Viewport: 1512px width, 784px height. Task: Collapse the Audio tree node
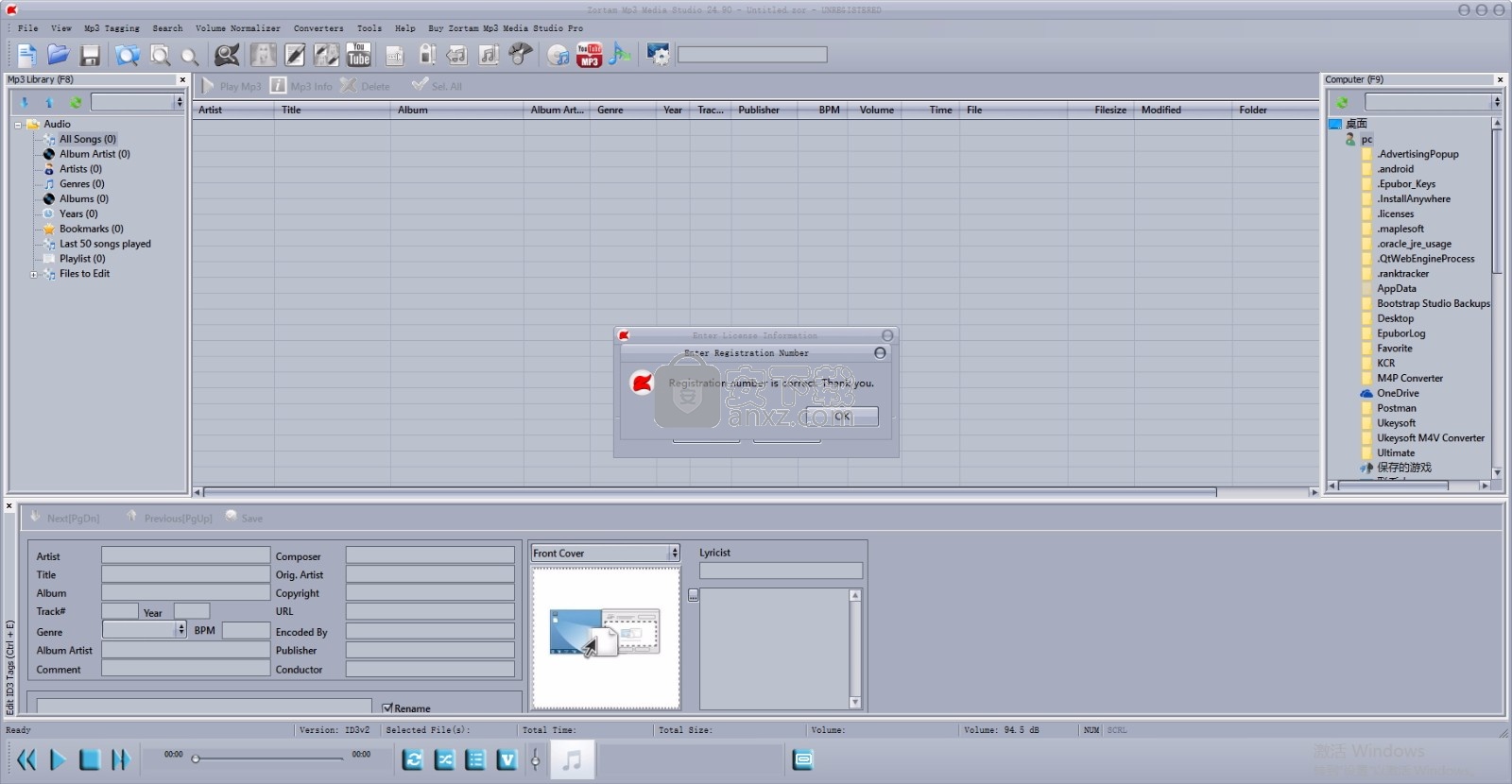click(x=18, y=125)
